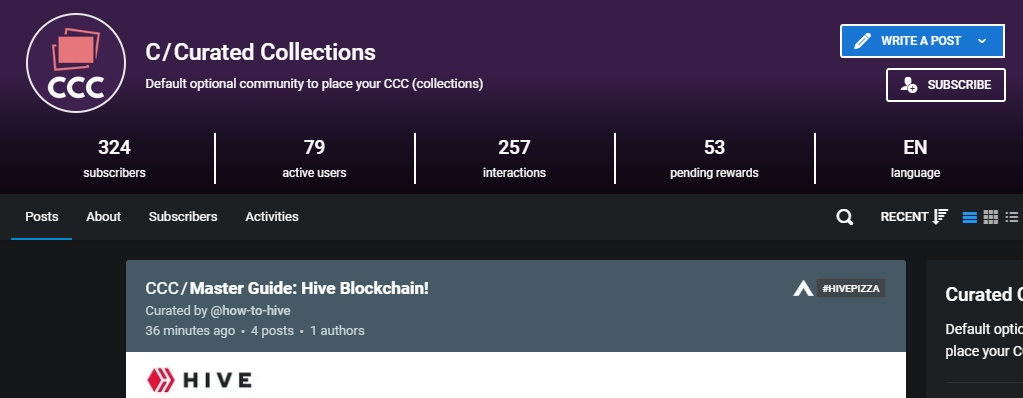Click the 324 subscribers counter
The width and height of the screenshot is (1023, 398).
click(114, 159)
